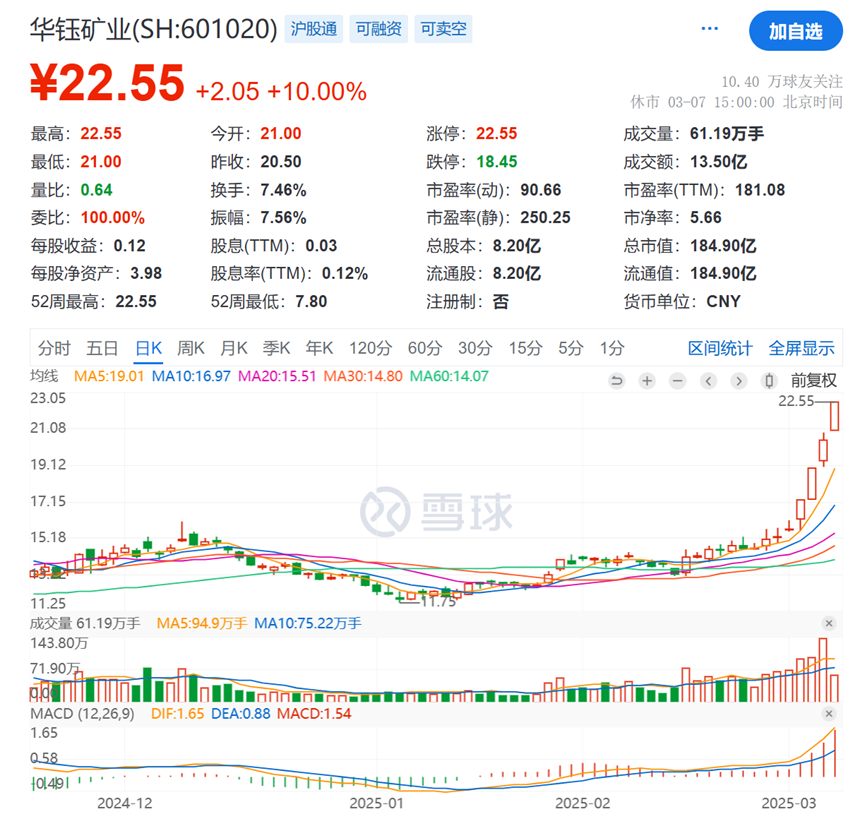
Task: Hide the MACD panel via its × toggle
Action: pos(830,714)
